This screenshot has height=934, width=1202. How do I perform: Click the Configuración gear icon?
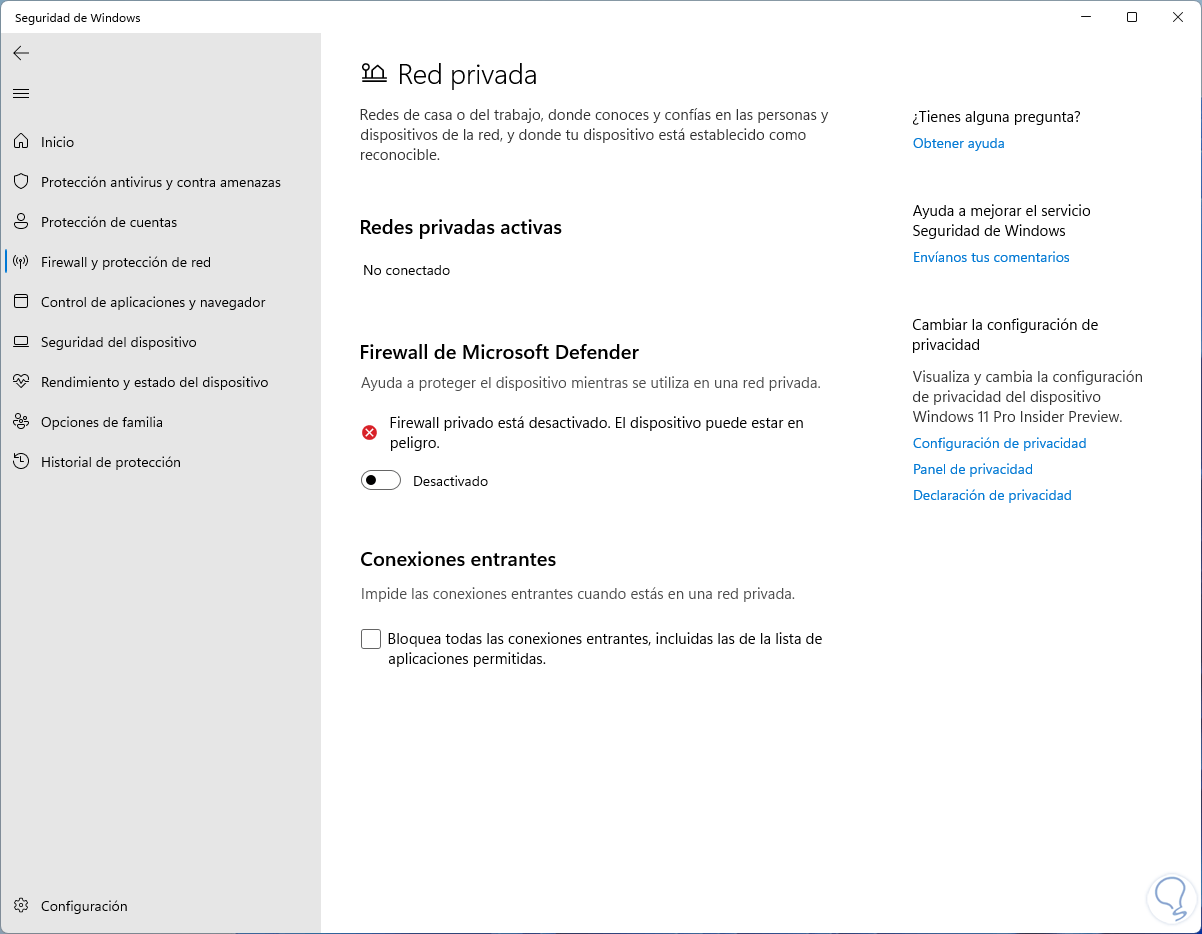(x=21, y=906)
